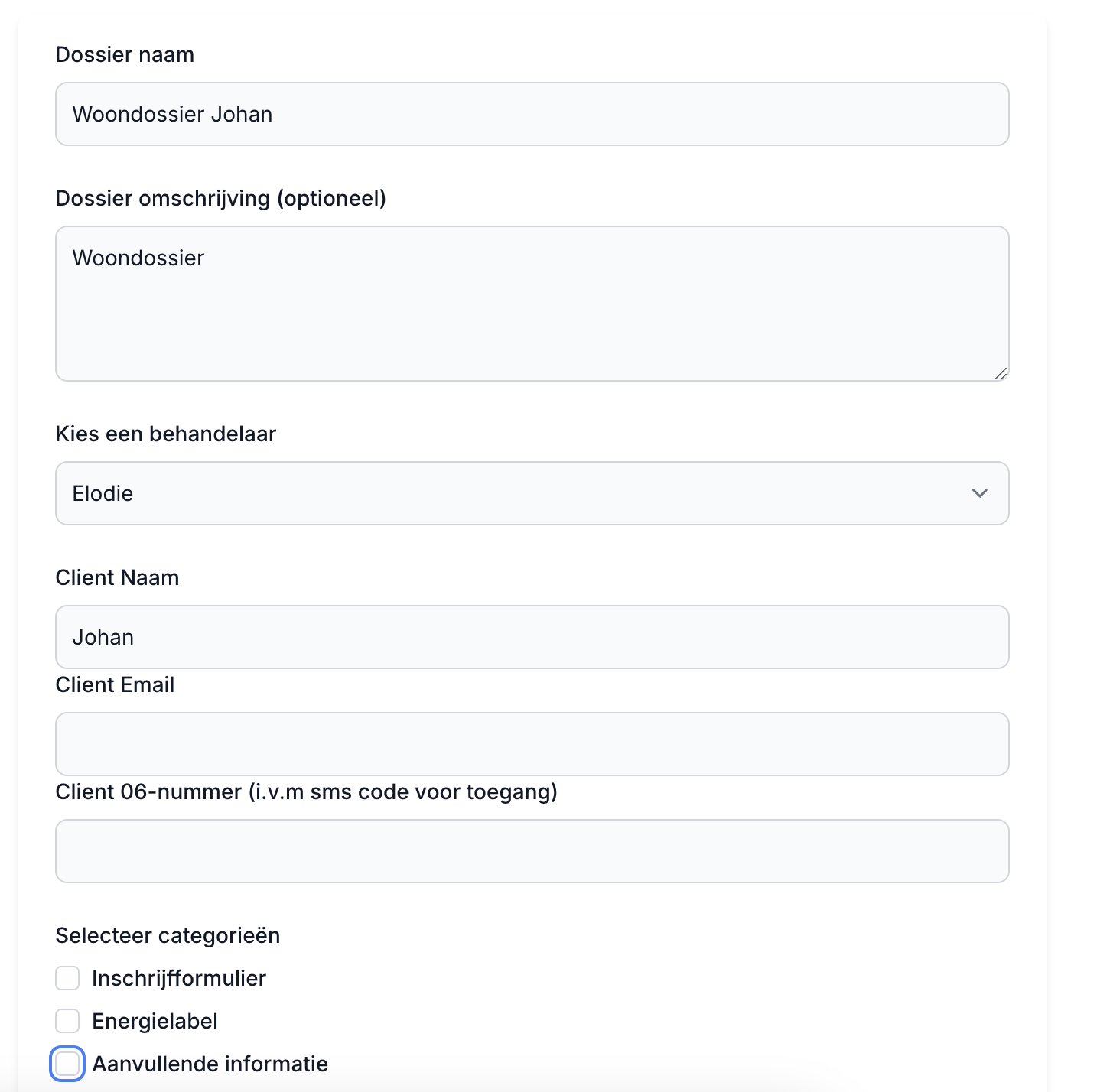Grab the description textarea resize handle
This screenshot has width=1097, height=1092.
1001,373
